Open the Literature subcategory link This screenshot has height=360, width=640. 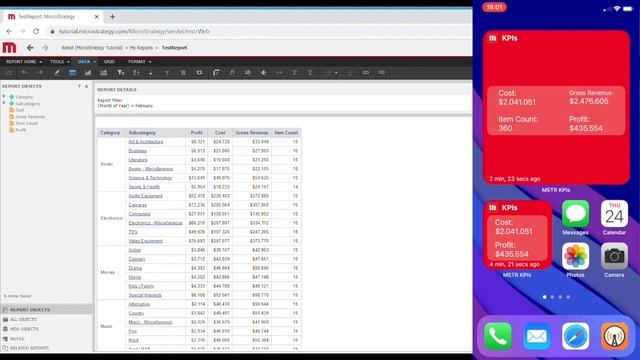click(138, 160)
